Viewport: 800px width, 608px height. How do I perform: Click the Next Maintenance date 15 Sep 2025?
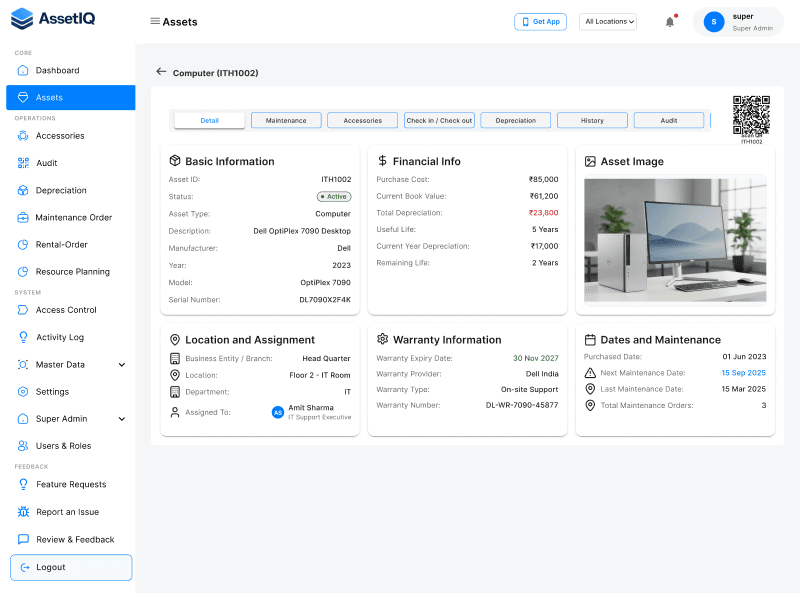tap(743, 373)
